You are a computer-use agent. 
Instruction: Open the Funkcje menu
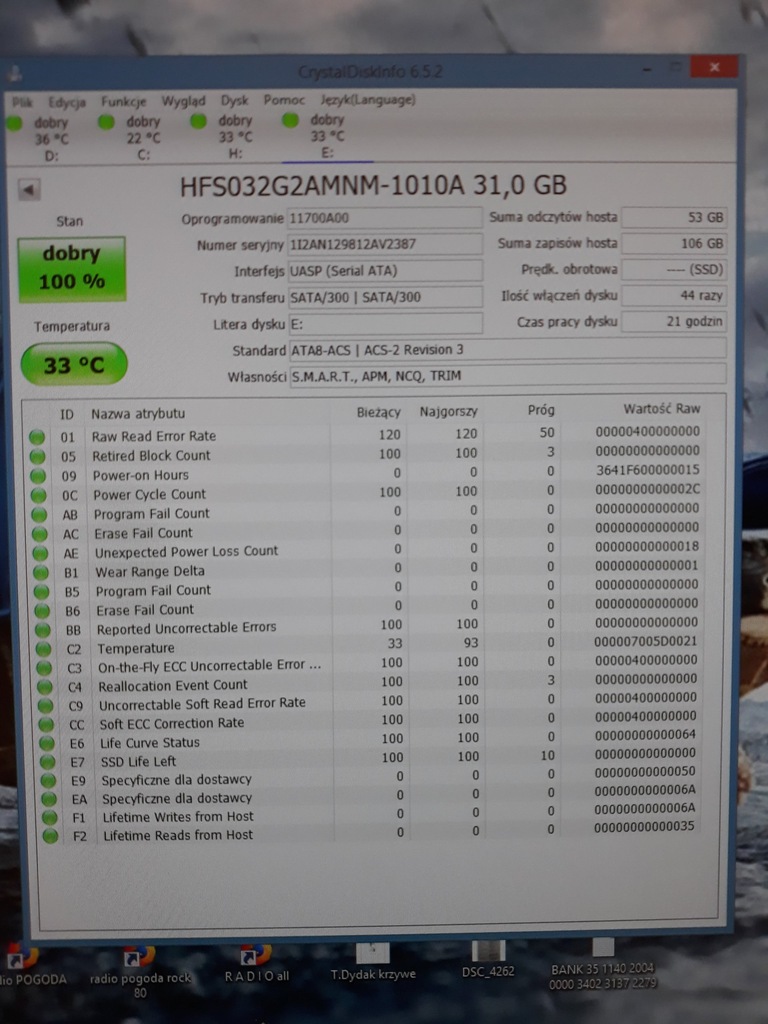click(x=123, y=101)
